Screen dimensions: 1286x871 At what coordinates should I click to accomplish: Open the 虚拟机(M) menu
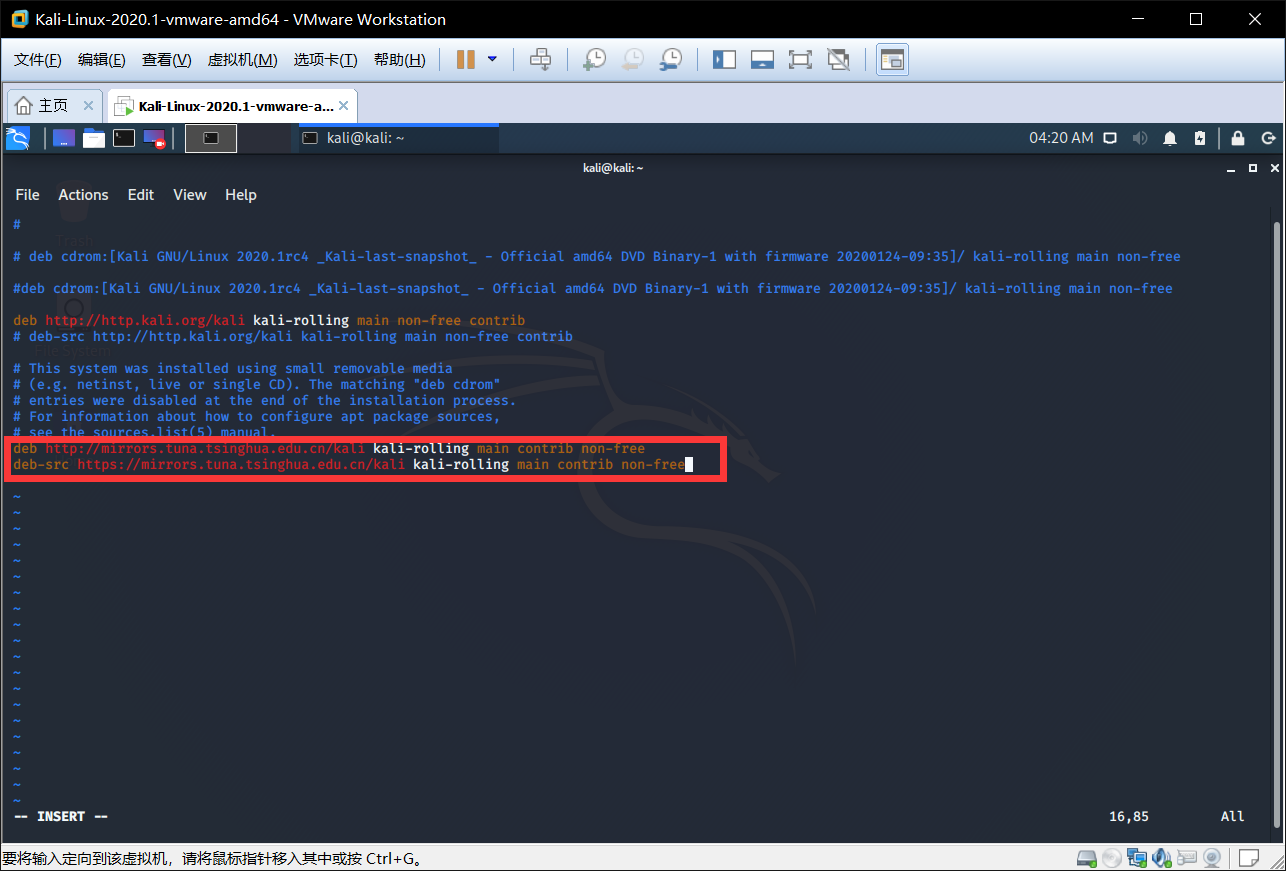242,60
